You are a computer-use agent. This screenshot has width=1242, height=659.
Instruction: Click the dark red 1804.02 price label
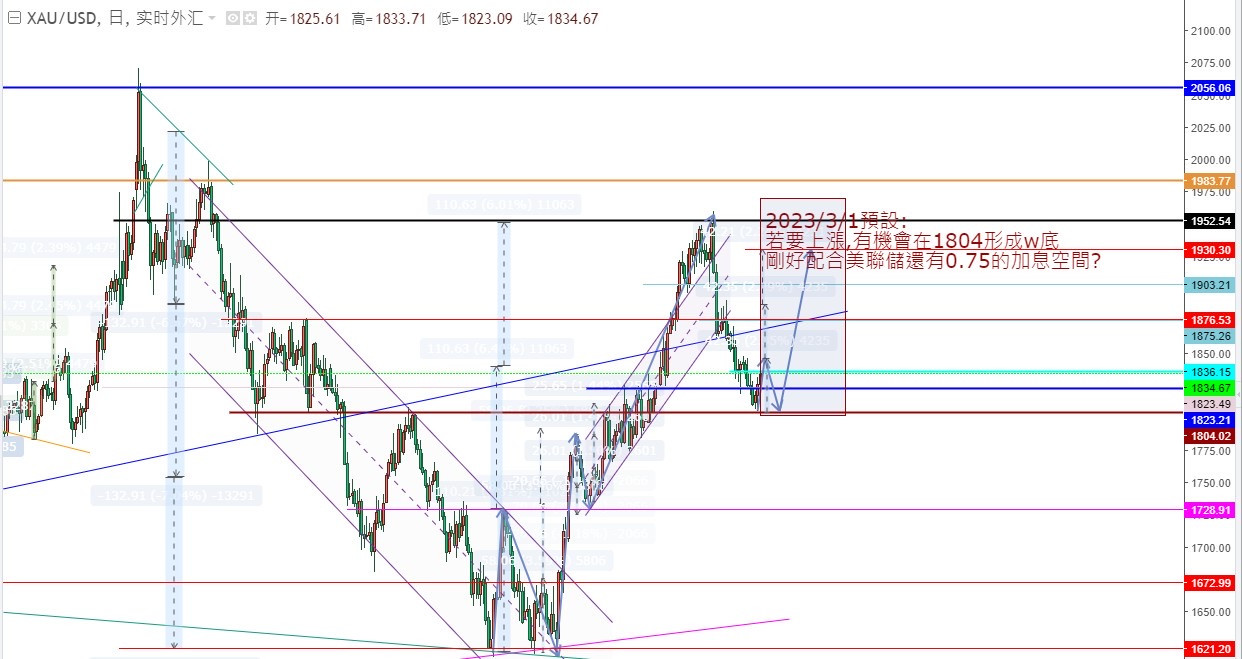click(1211, 436)
